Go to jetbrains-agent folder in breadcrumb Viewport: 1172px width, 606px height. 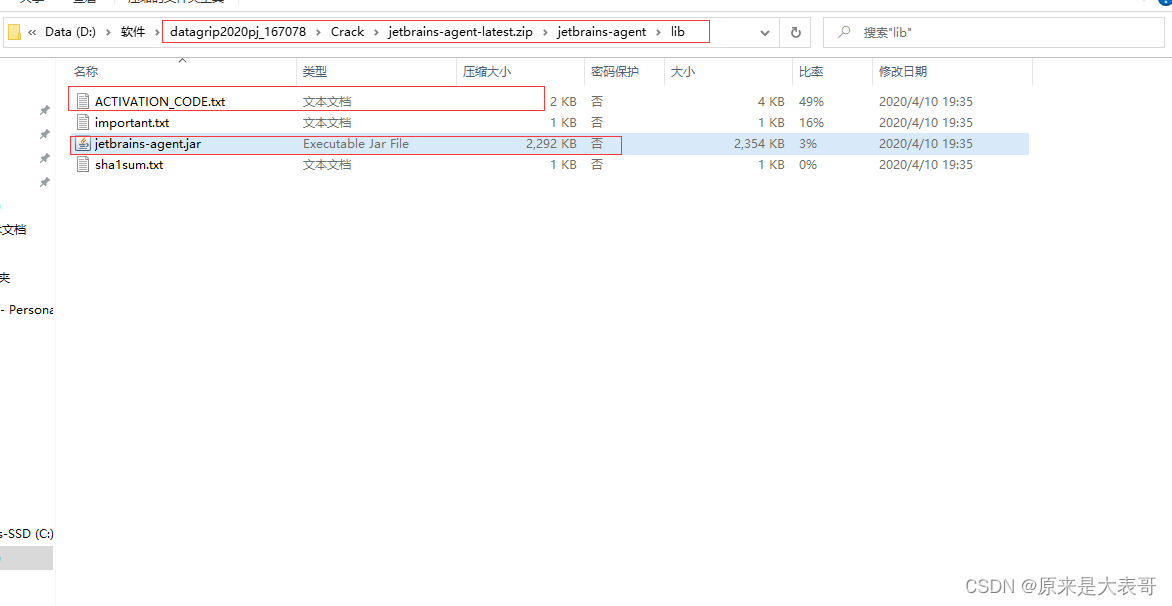pos(602,32)
